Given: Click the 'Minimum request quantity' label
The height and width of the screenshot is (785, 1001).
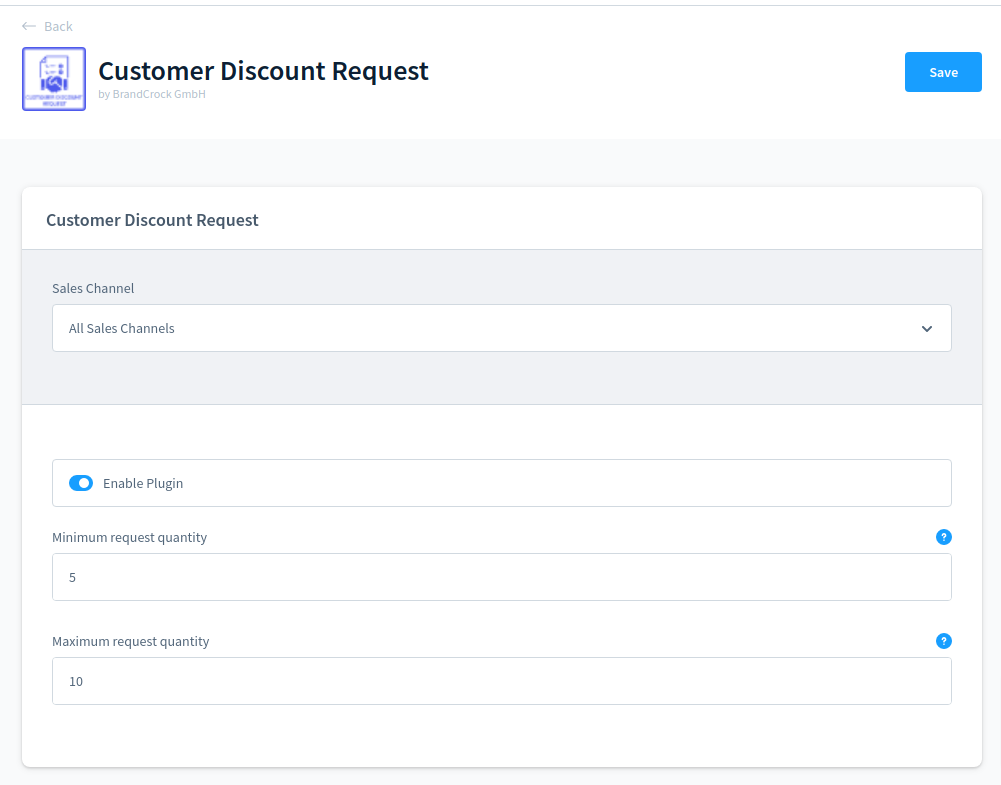Looking at the screenshot, I should click(130, 537).
